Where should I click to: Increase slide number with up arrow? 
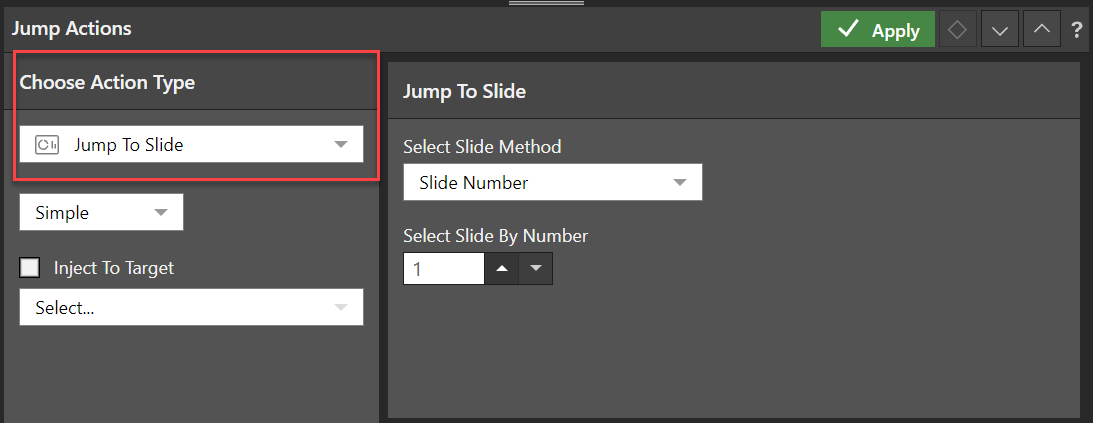point(502,268)
